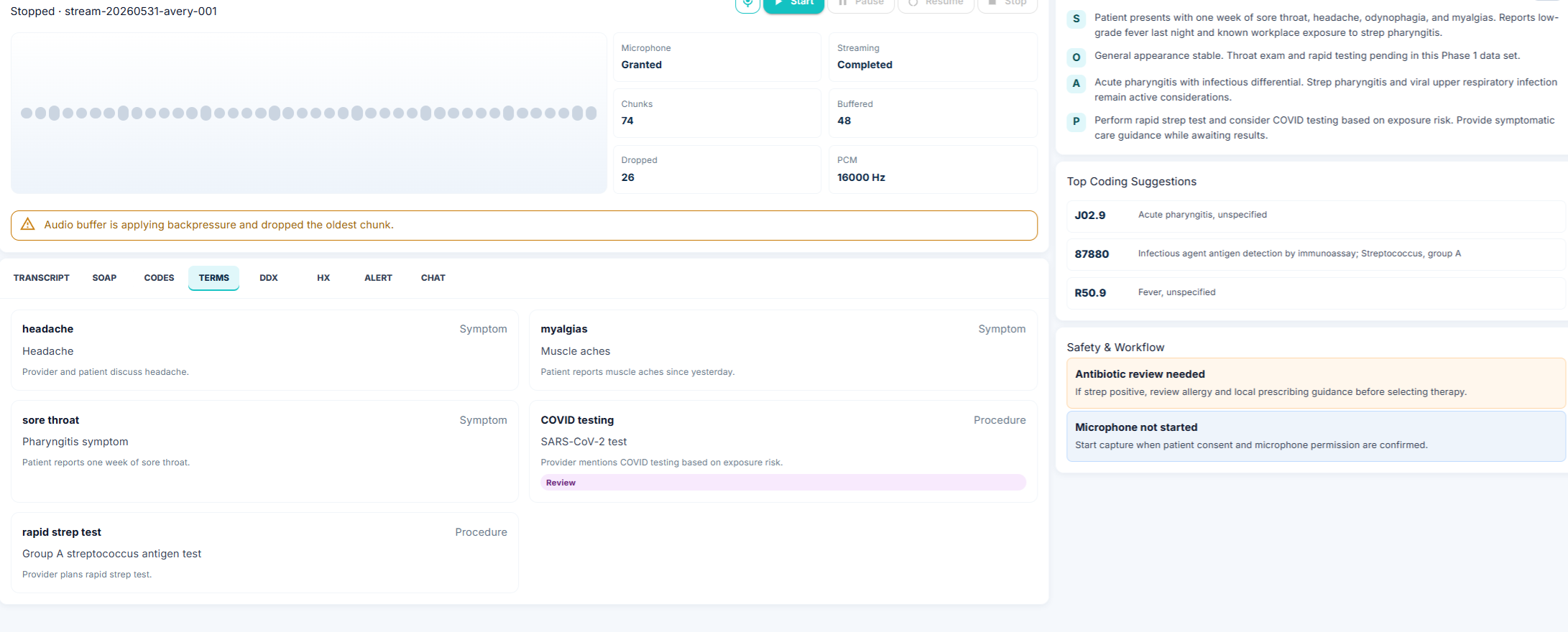Image resolution: width=1568 pixels, height=632 pixels.
Task: Click the Microphone Granted status tile
Action: (x=717, y=57)
